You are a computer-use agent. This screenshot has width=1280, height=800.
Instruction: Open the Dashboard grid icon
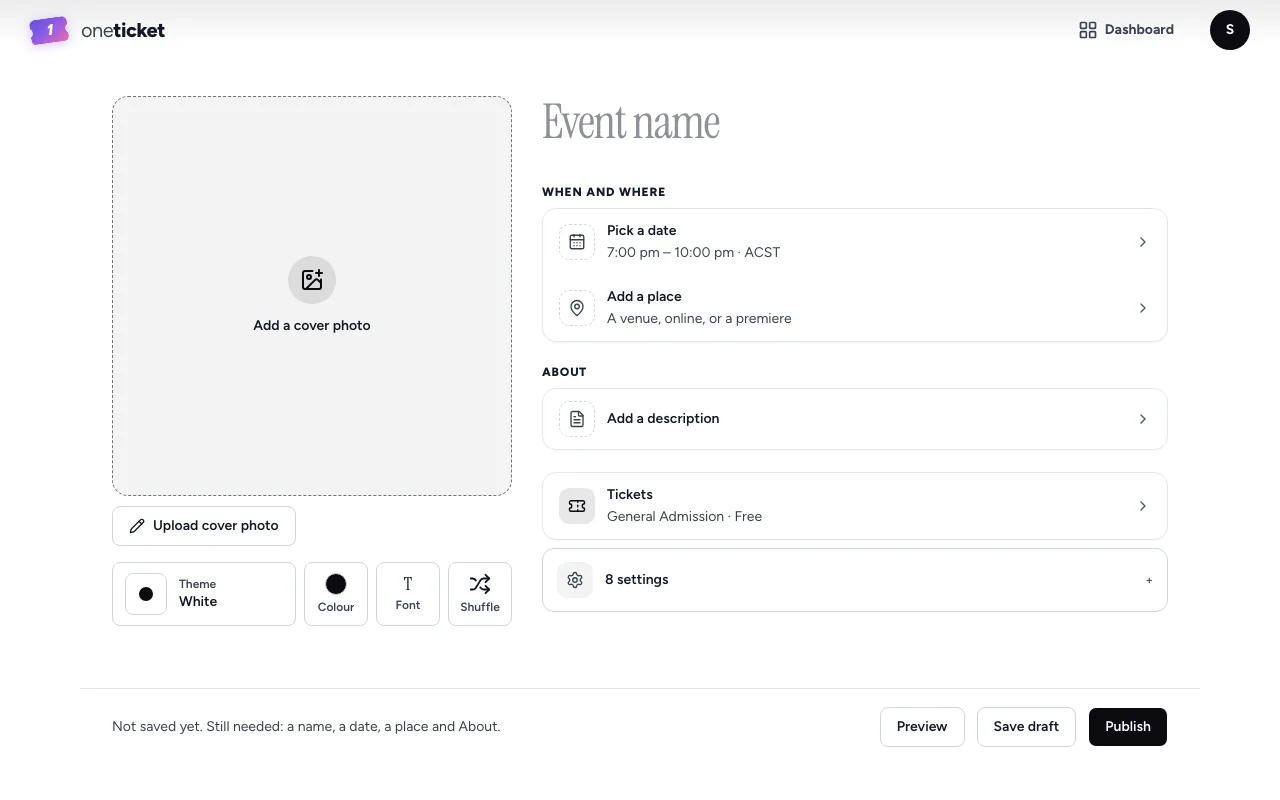coord(1088,30)
